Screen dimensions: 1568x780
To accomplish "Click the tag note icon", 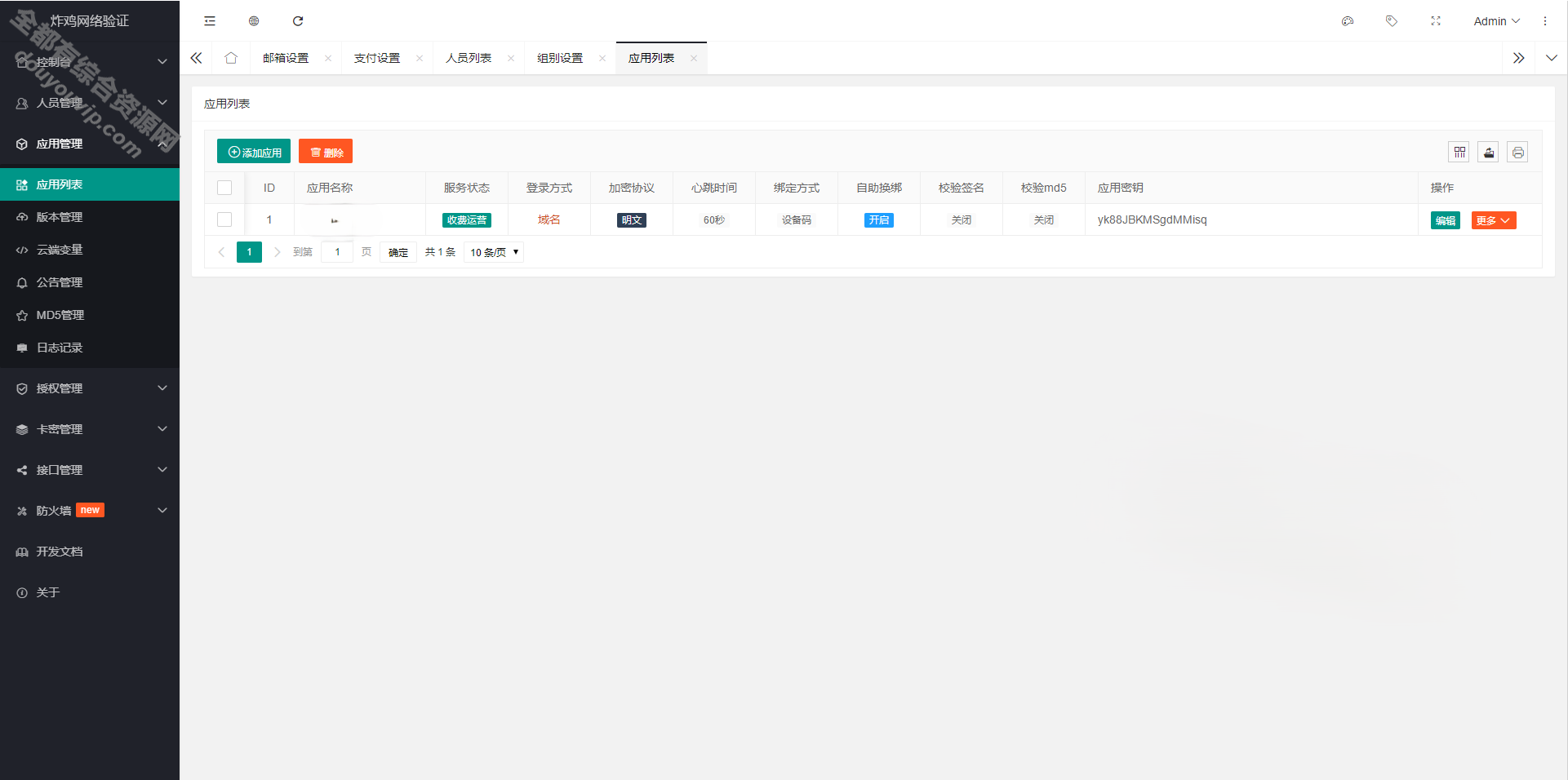I will click(x=1392, y=21).
